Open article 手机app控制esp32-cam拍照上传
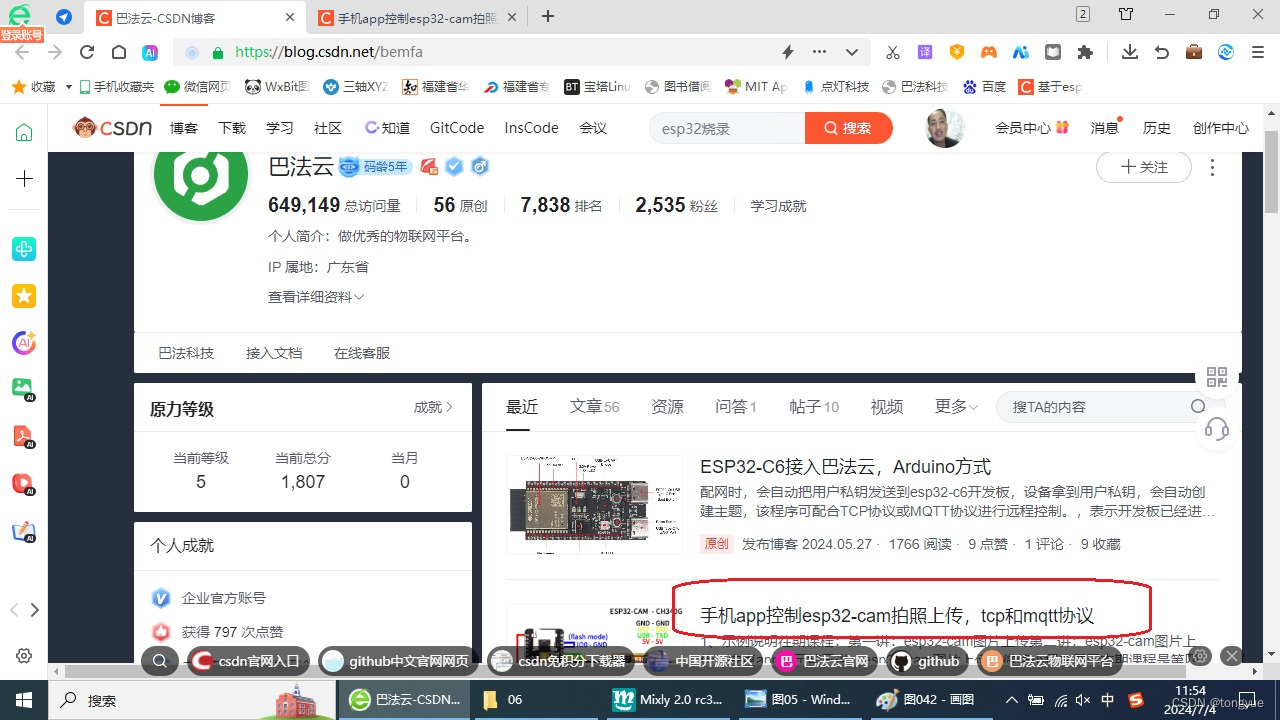The image size is (1280, 720). pos(897,615)
